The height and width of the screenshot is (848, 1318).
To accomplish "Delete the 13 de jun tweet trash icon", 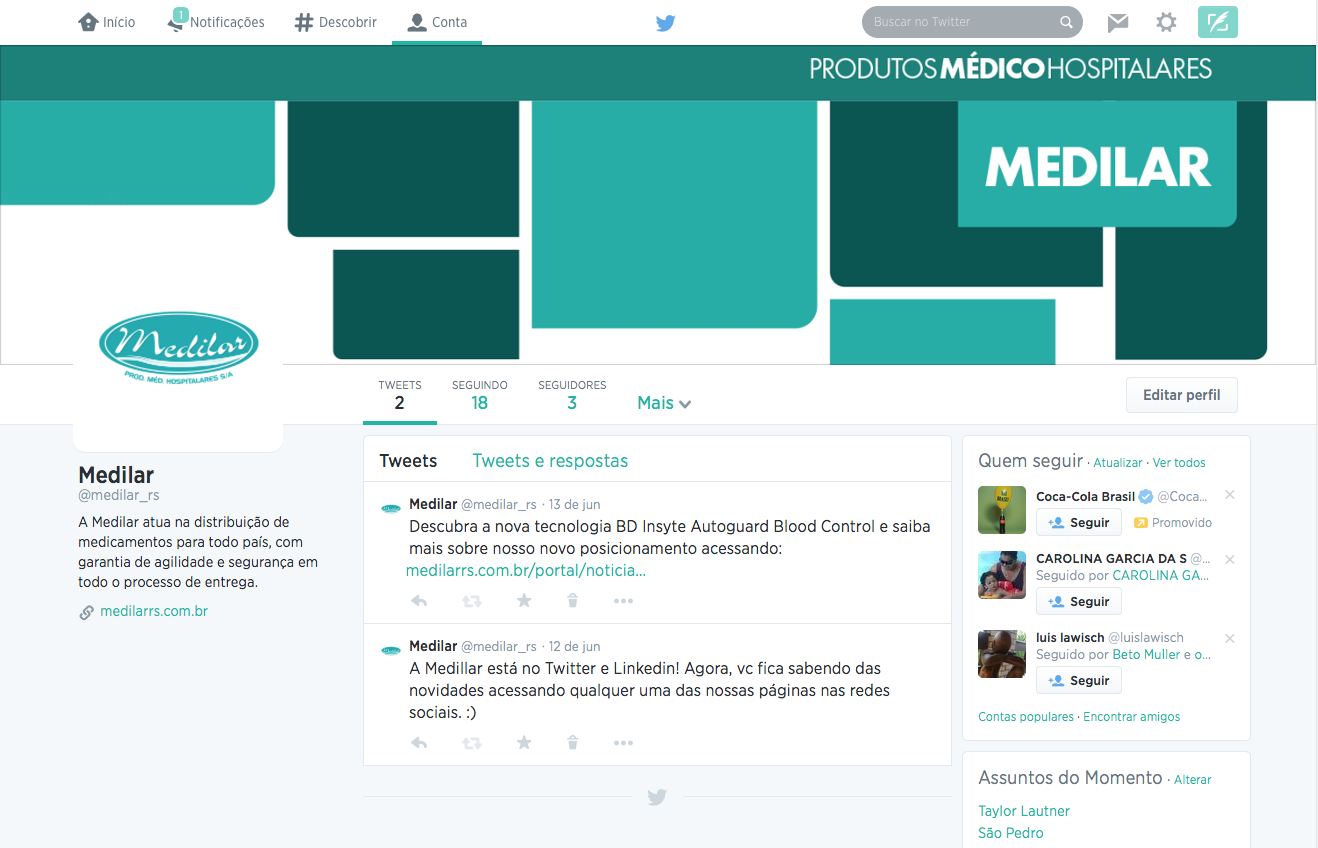I will click(572, 601).
